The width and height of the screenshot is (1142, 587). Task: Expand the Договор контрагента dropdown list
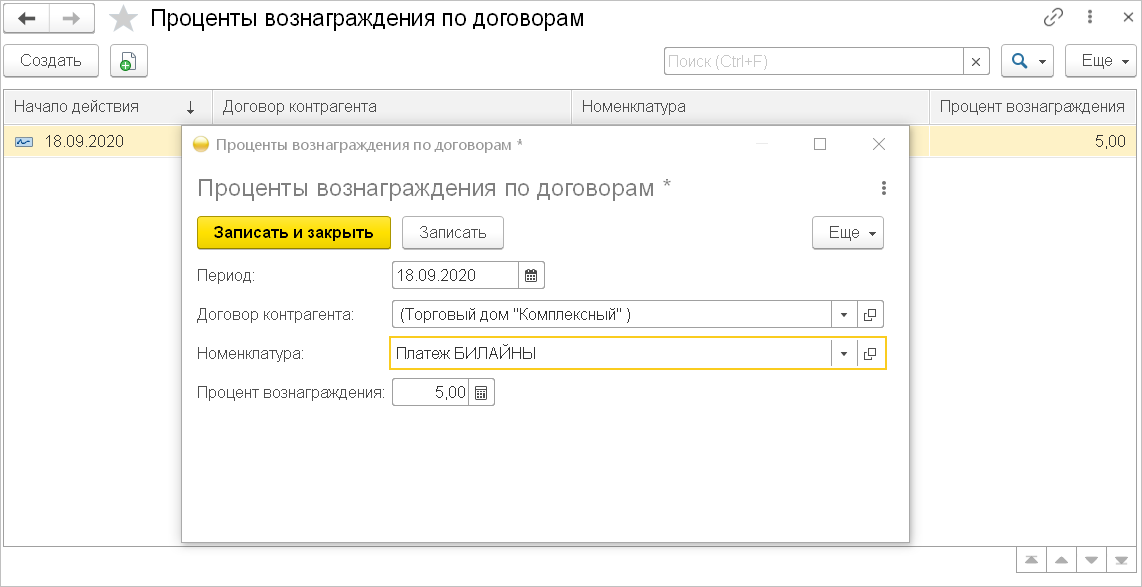[x=844, y=315]
